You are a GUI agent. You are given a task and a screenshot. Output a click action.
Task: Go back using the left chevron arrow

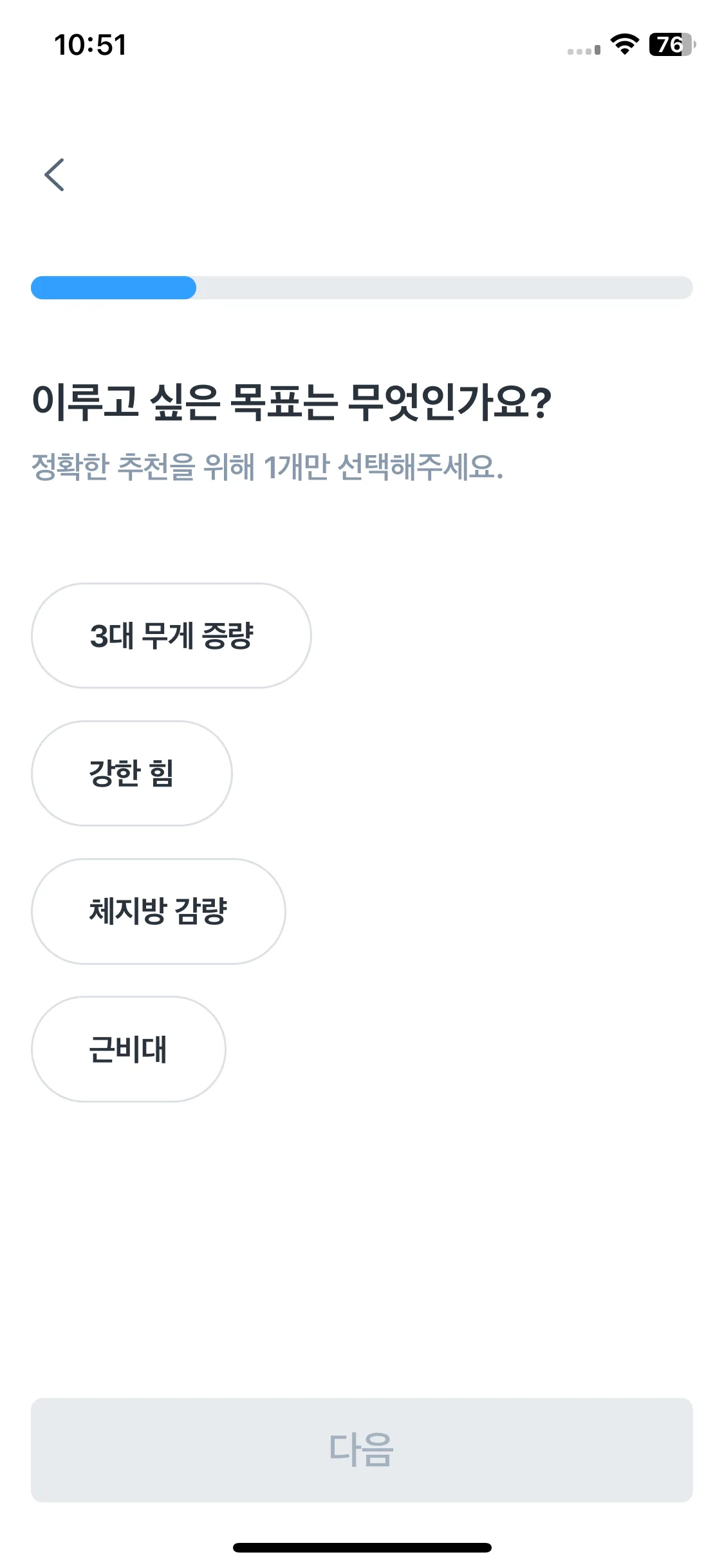coord(55,174)
